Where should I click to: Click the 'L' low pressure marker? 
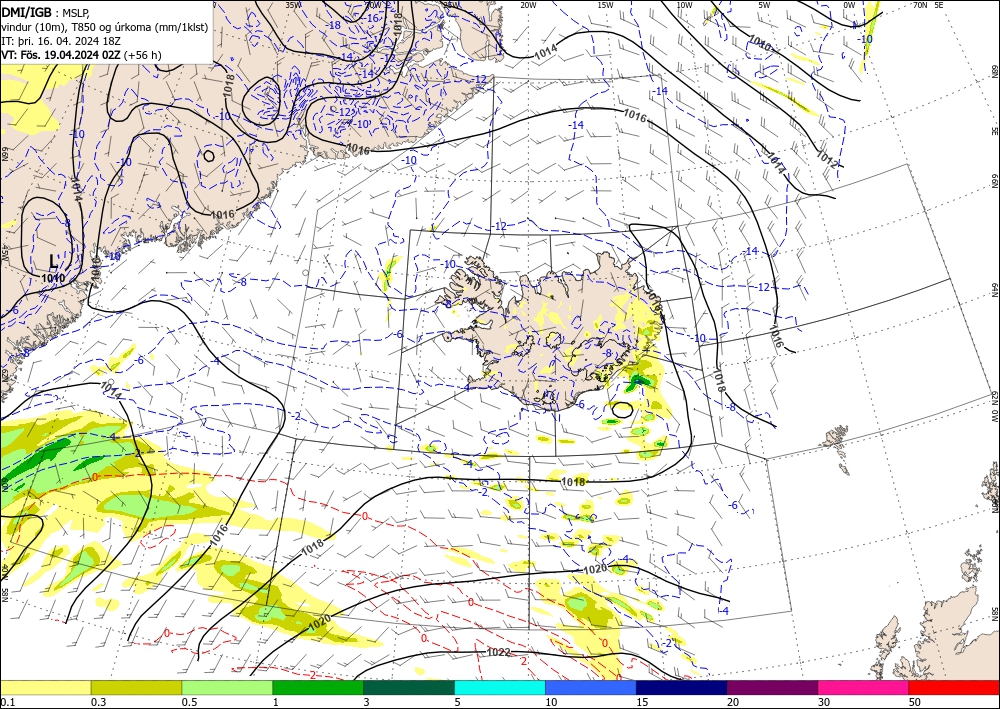click(53, 261)
